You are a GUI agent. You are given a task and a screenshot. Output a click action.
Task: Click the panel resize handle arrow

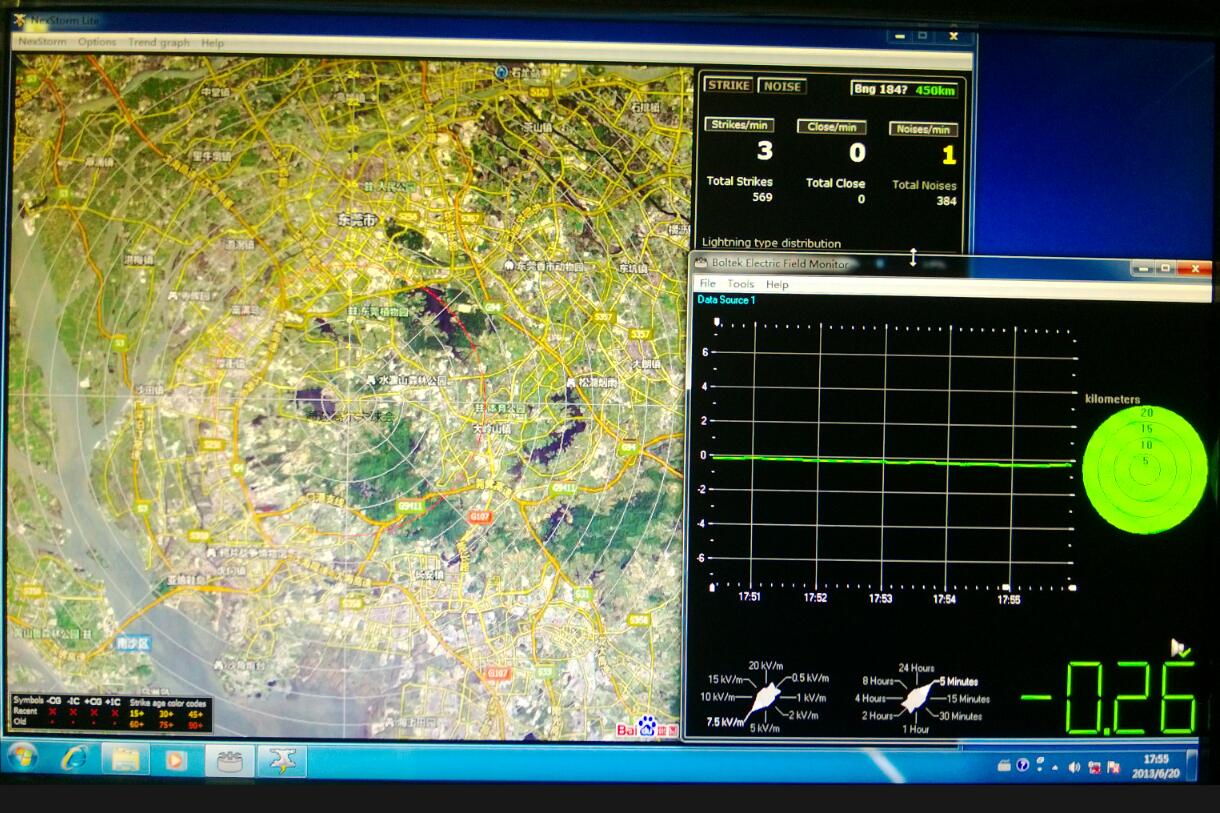(x=913, y=258)
